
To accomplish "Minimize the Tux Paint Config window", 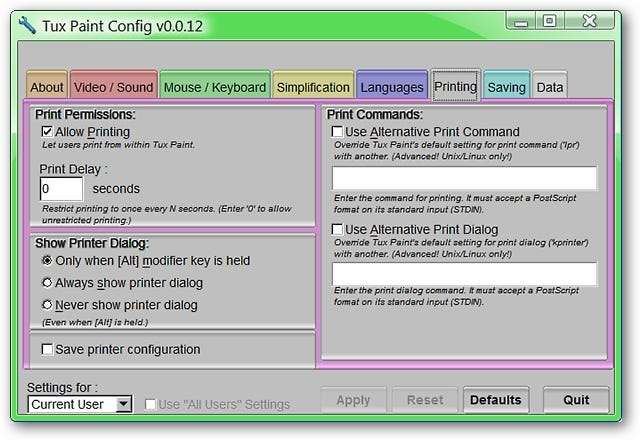I will coord(520,21).
